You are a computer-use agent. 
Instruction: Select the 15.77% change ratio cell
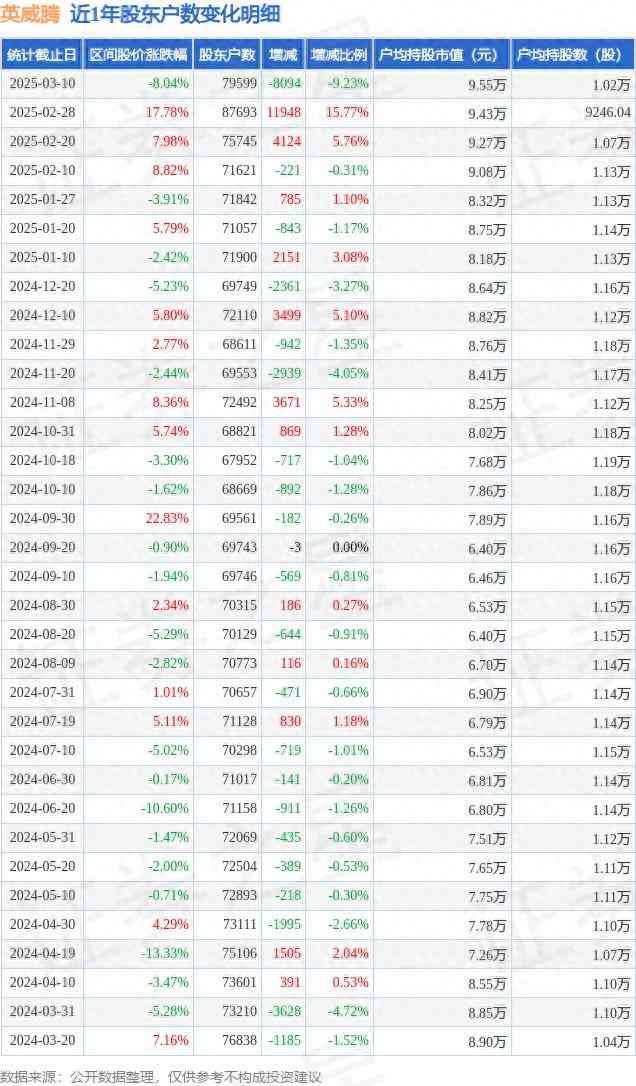348,113
